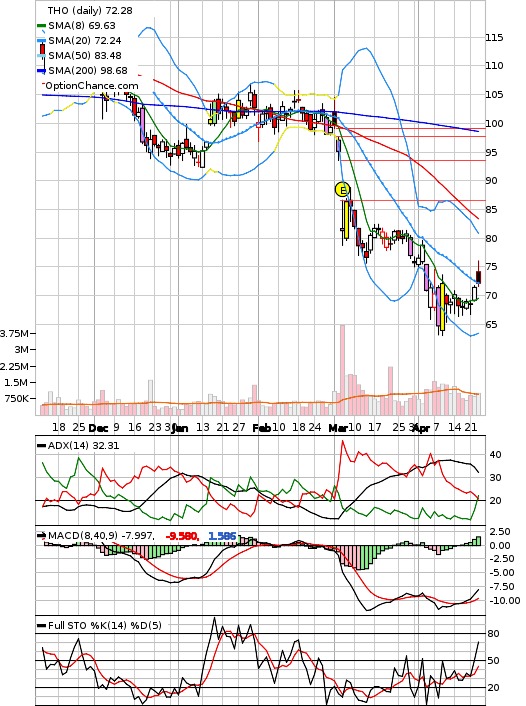Click the SMA(20) 72.24 legend label
The width and height of the screenshot is (526, 706).
(85, 41)
